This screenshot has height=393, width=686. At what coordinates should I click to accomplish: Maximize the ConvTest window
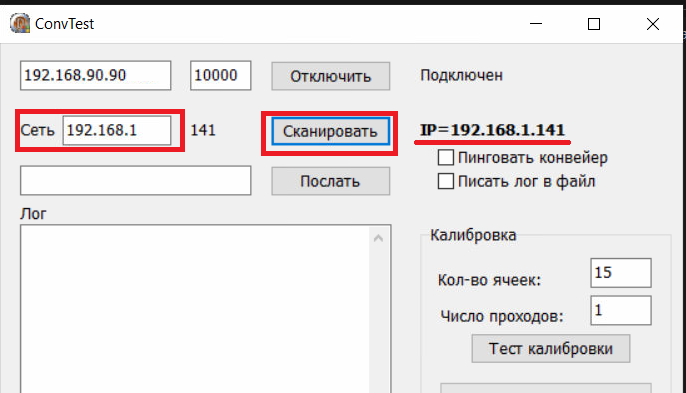(594, 24)
